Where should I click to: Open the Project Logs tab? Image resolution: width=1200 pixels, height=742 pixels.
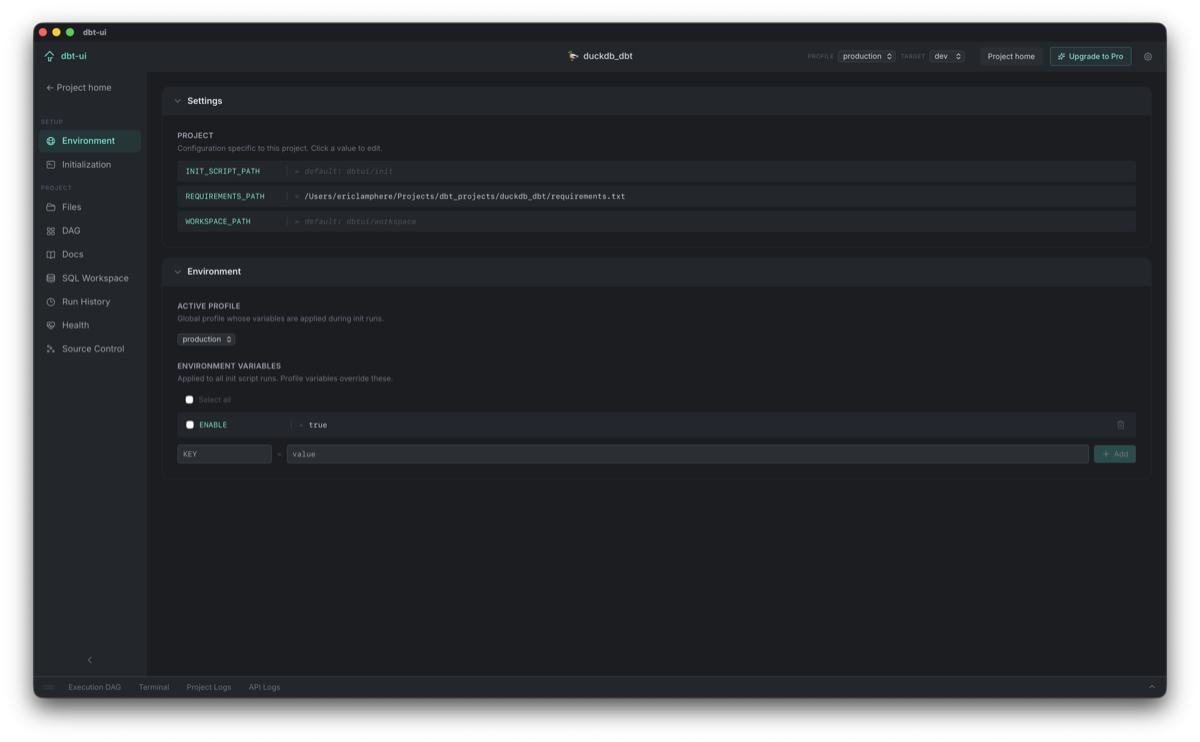tap(209, 687)
